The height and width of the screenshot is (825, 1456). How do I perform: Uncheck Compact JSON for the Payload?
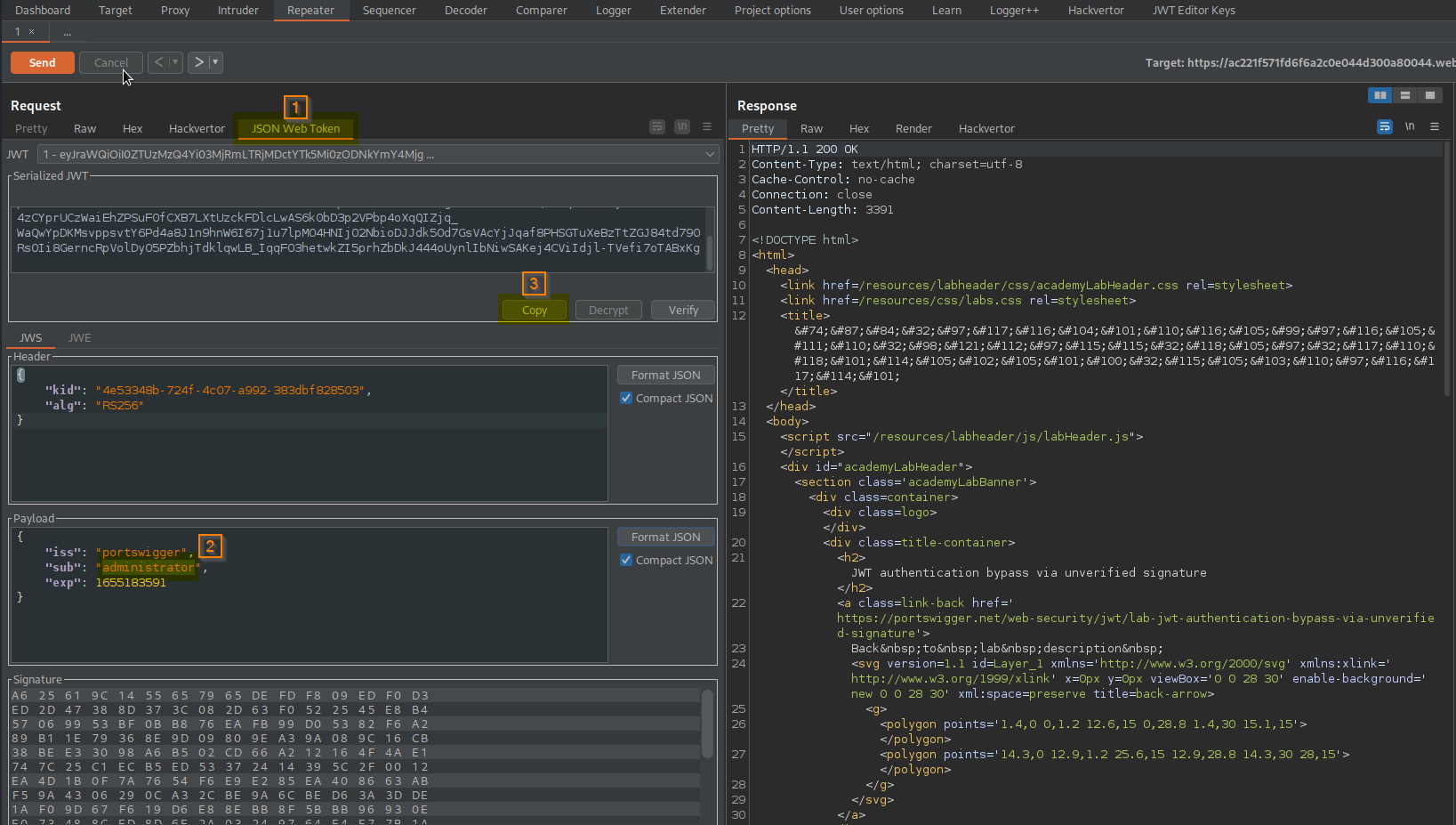[626, 560]
